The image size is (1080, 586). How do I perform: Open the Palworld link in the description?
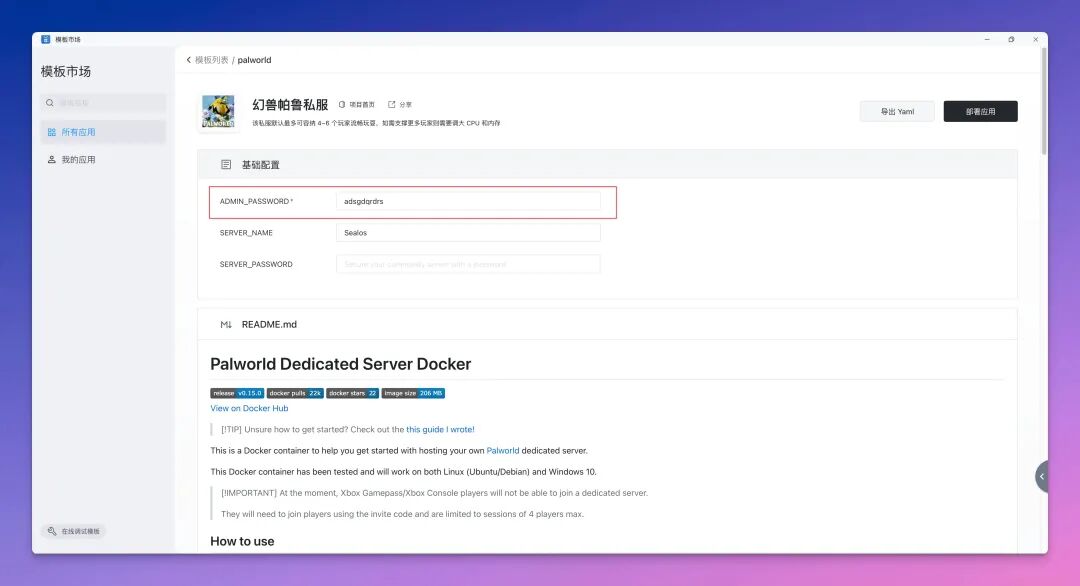pos(503,450)
